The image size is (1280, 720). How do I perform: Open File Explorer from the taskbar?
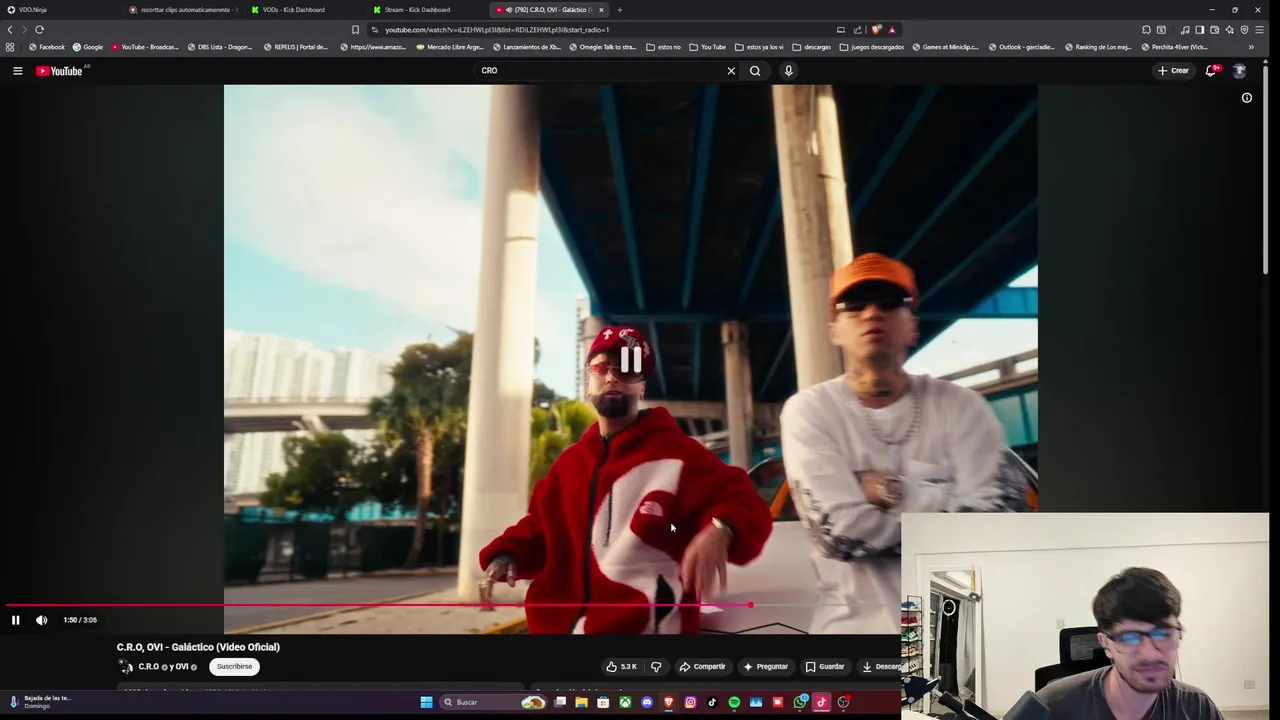click(581, 702)
